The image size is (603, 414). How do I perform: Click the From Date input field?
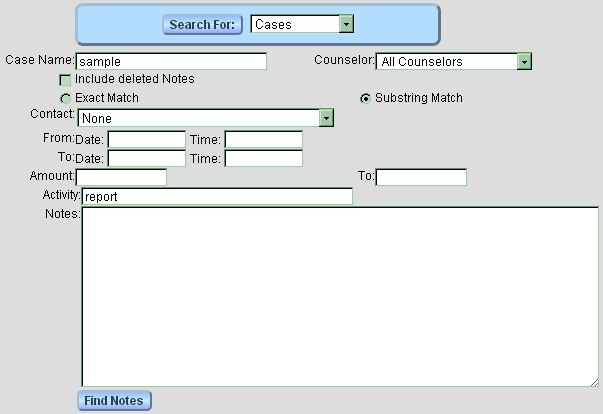(146, 139)
